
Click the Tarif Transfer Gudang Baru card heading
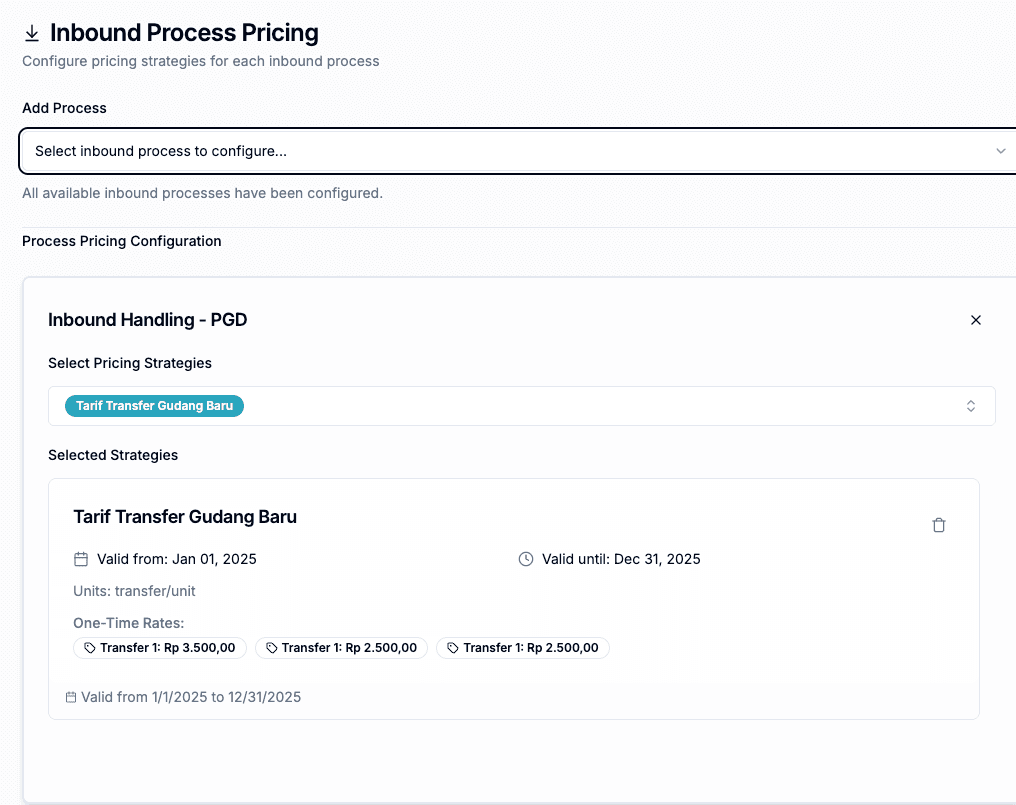185,517
